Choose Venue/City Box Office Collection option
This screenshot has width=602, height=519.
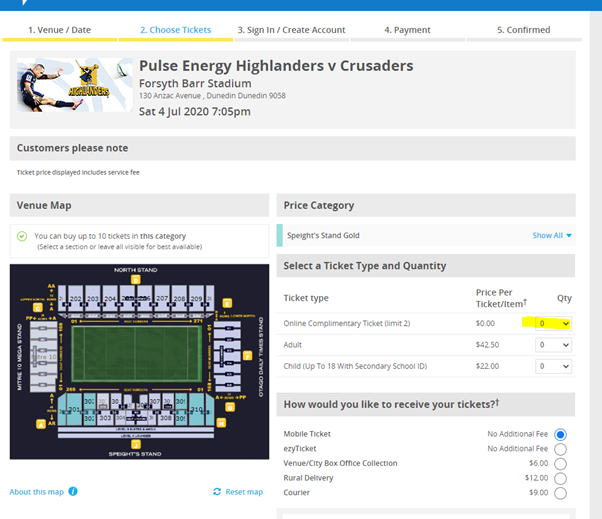click(560, 464)
